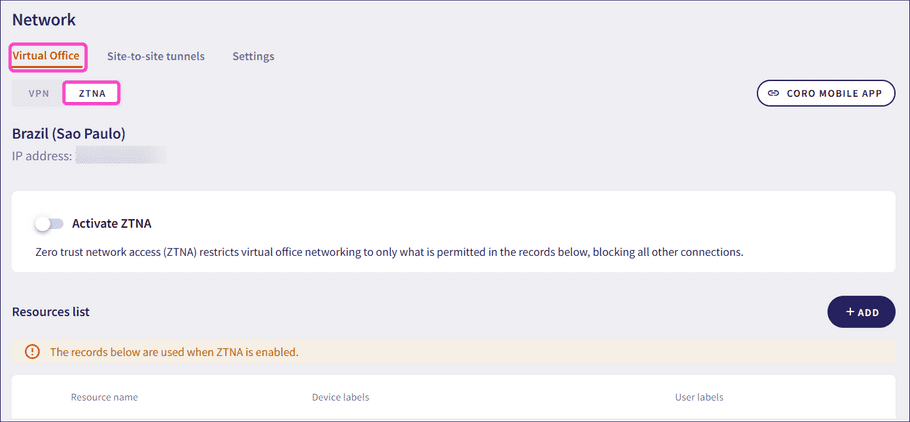Click the Resource name column header
Screen dimensions: 910x422
click(x=104, y=397)
